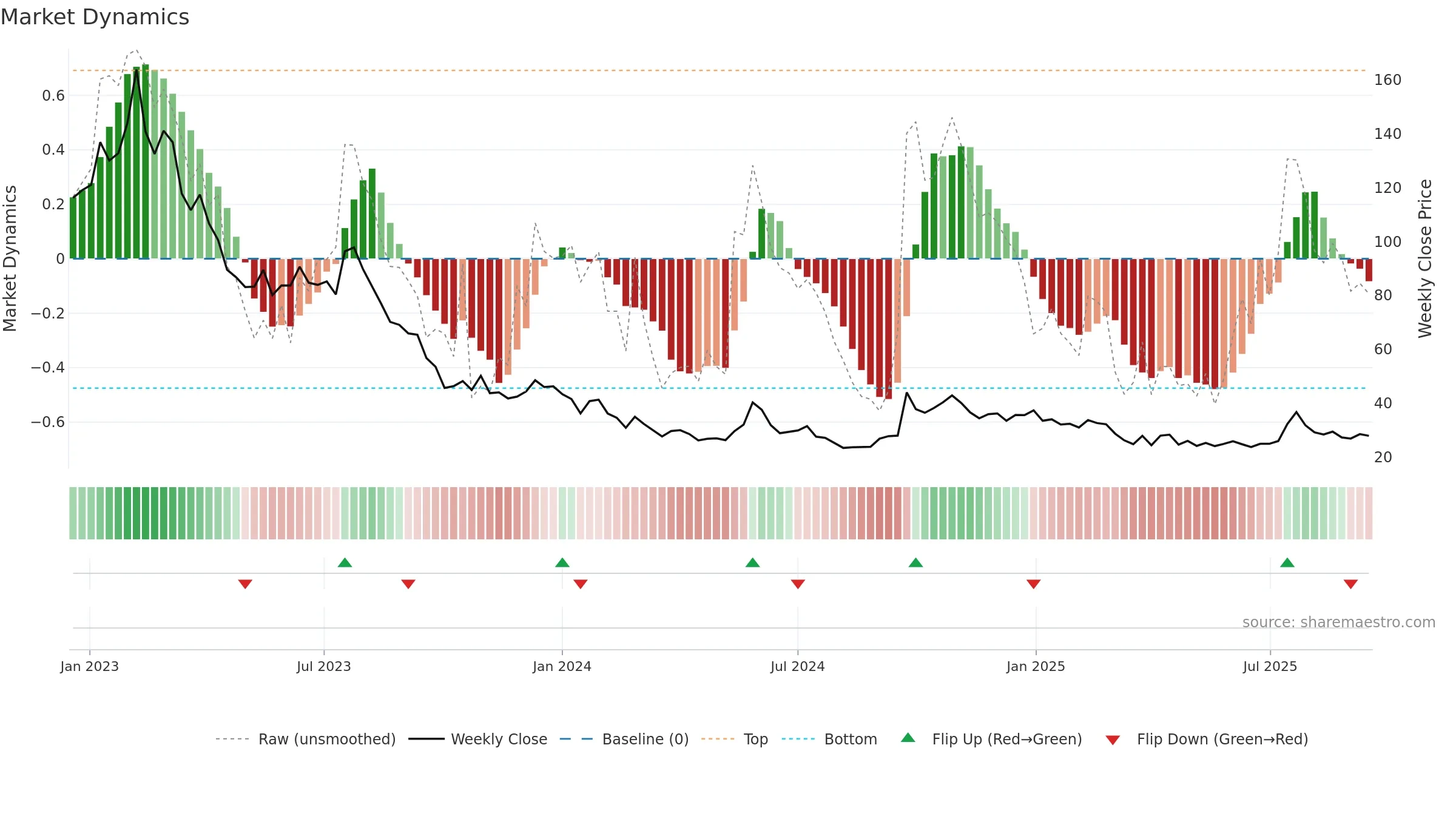Click the Jul 2025 axis label
Viewport: 1456px width, 819px height.
[x=1270, y=666]
